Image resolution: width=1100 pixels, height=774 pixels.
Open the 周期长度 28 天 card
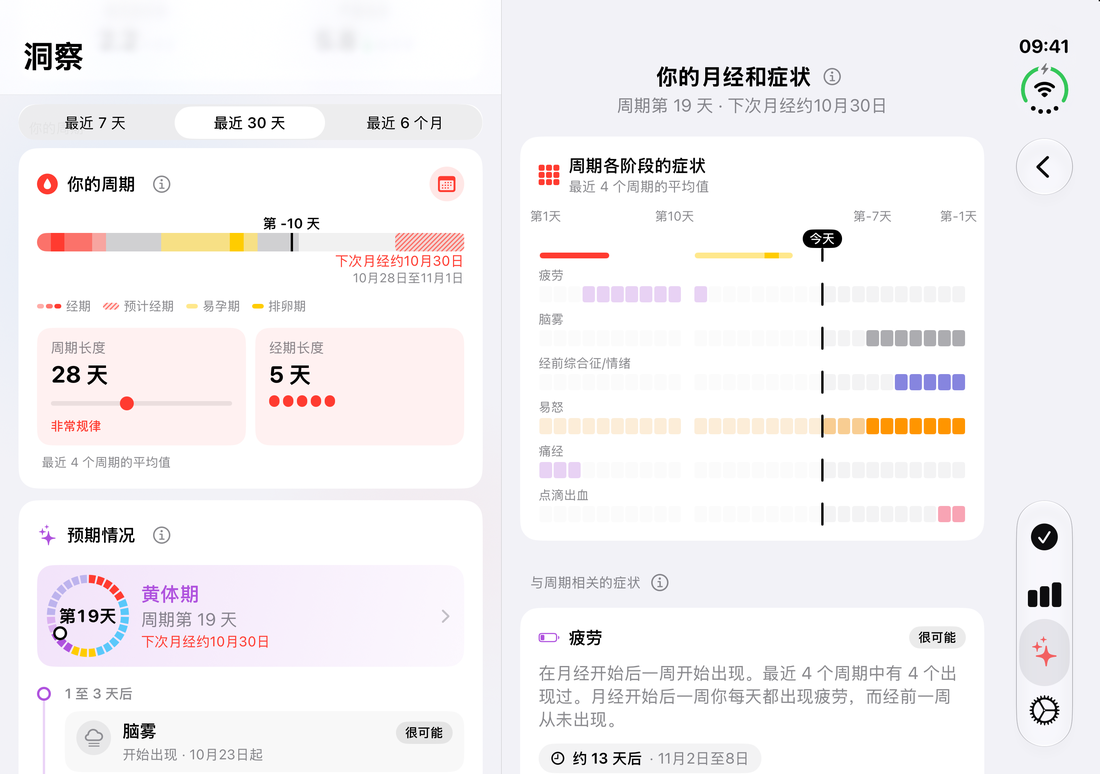click(142, 387)
